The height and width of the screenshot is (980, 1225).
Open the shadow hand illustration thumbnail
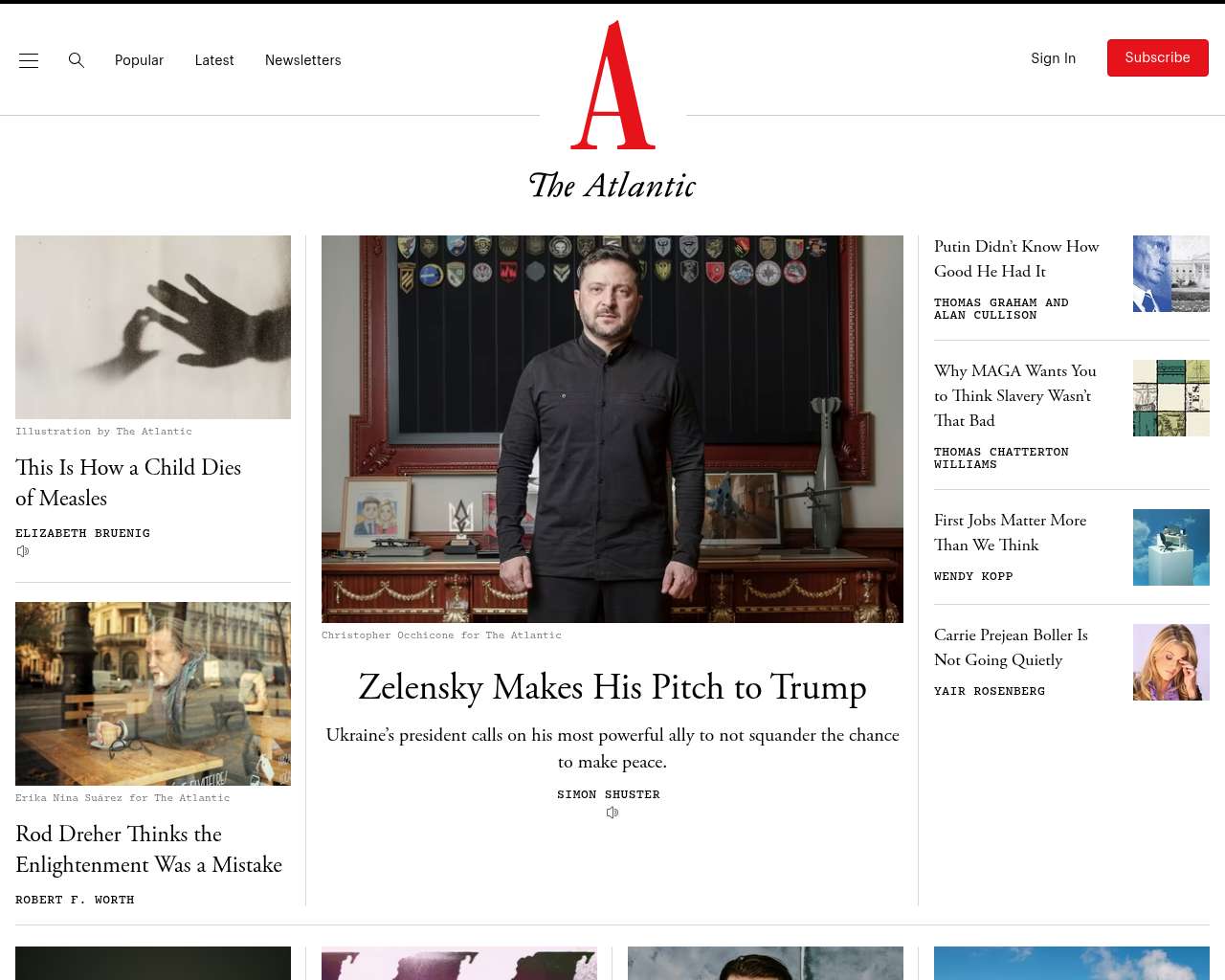tap(153, 327)
